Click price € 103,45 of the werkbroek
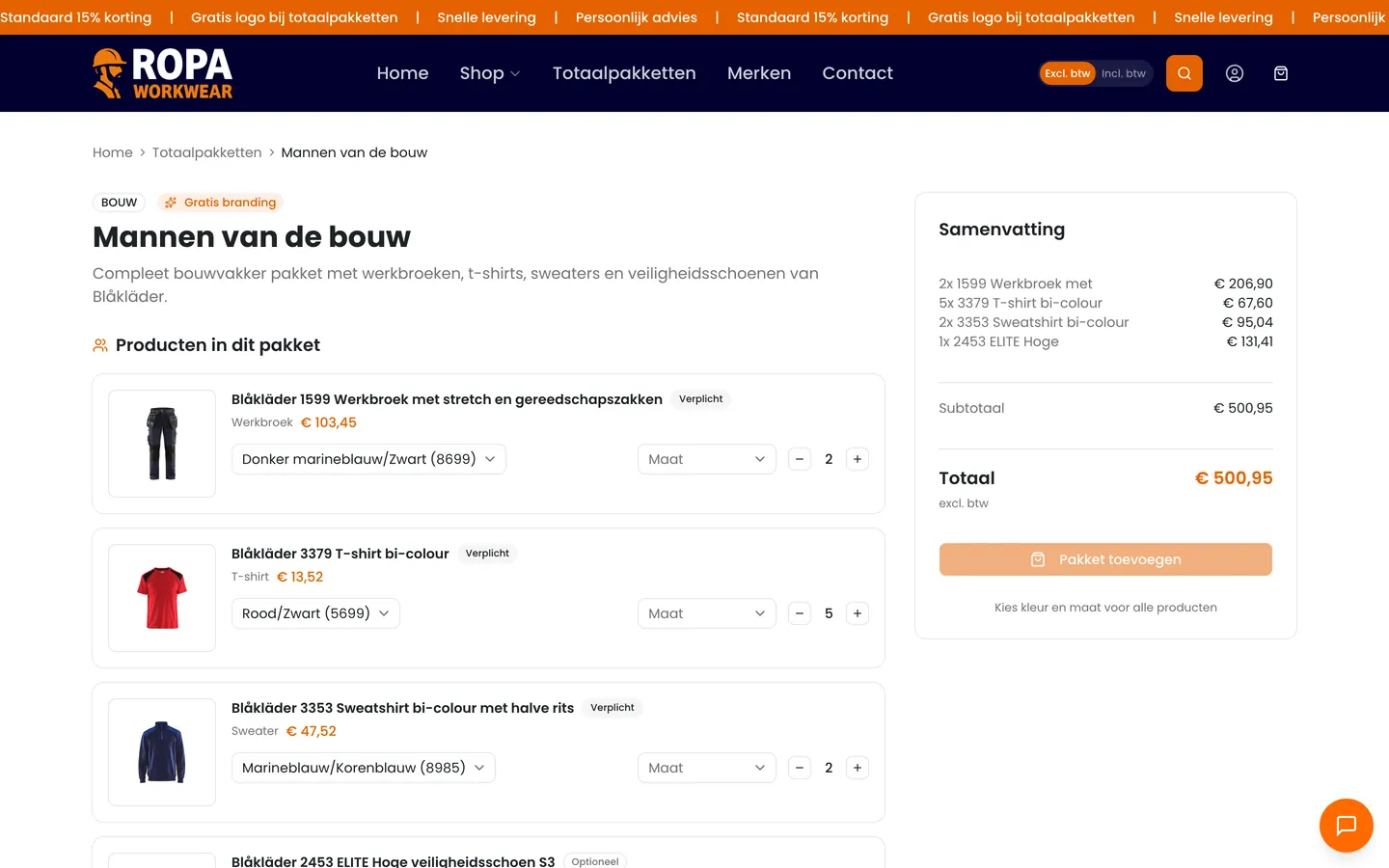Image resolution: width=1389 pixels, height=868 pixels. (329, 422)
